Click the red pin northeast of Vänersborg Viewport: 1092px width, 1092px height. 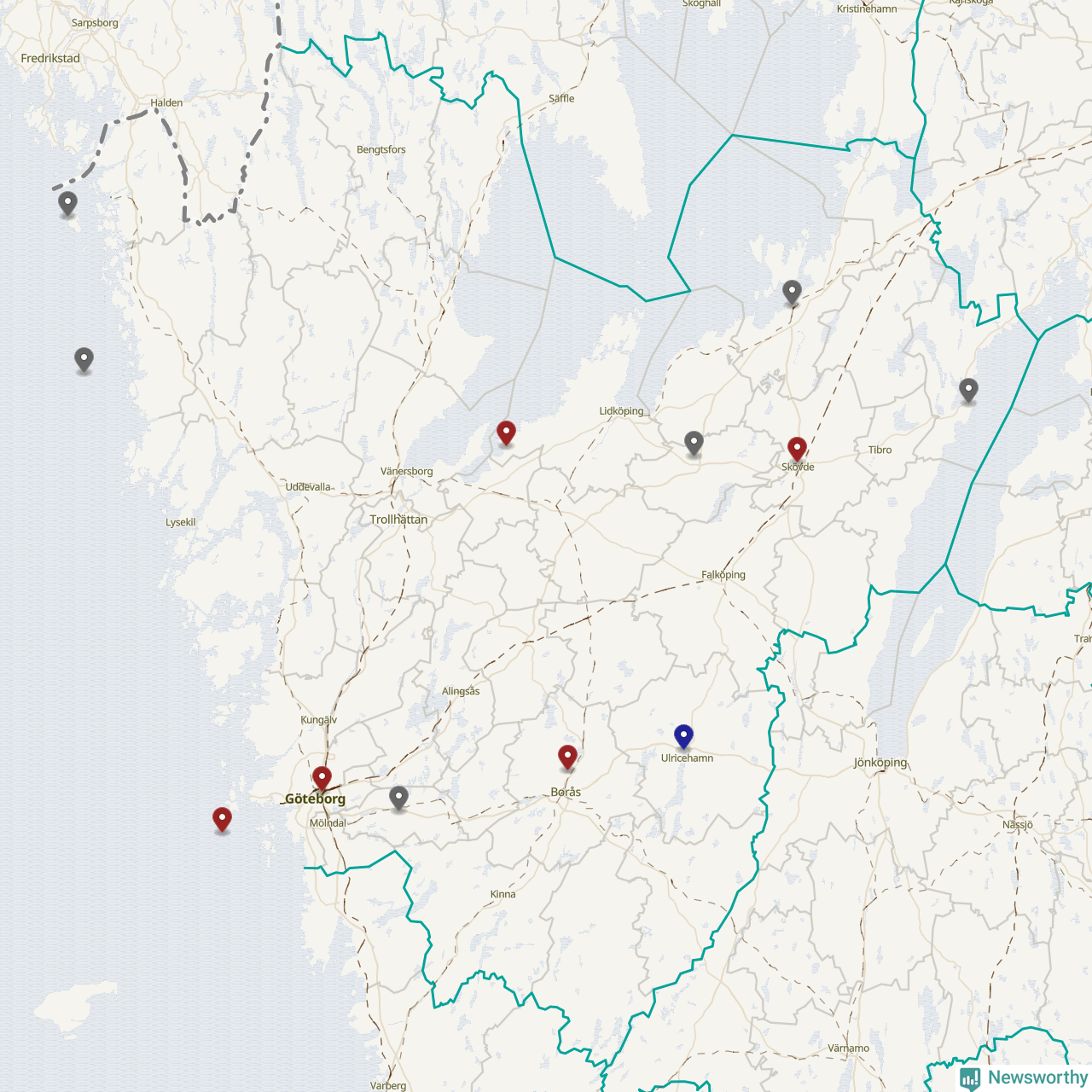(x=506, y=433)
